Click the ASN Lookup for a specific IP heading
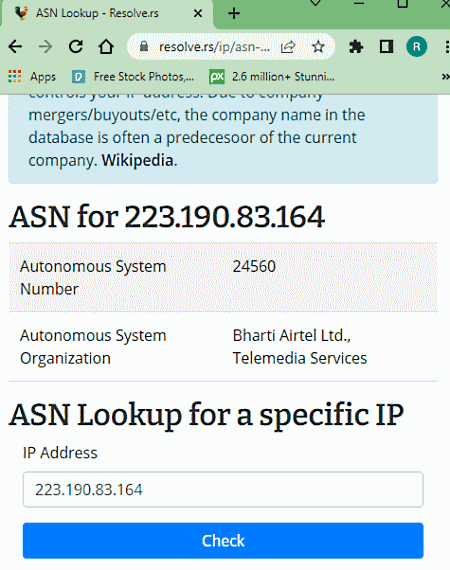Screen dimensions: 450x570 (206, 415)
